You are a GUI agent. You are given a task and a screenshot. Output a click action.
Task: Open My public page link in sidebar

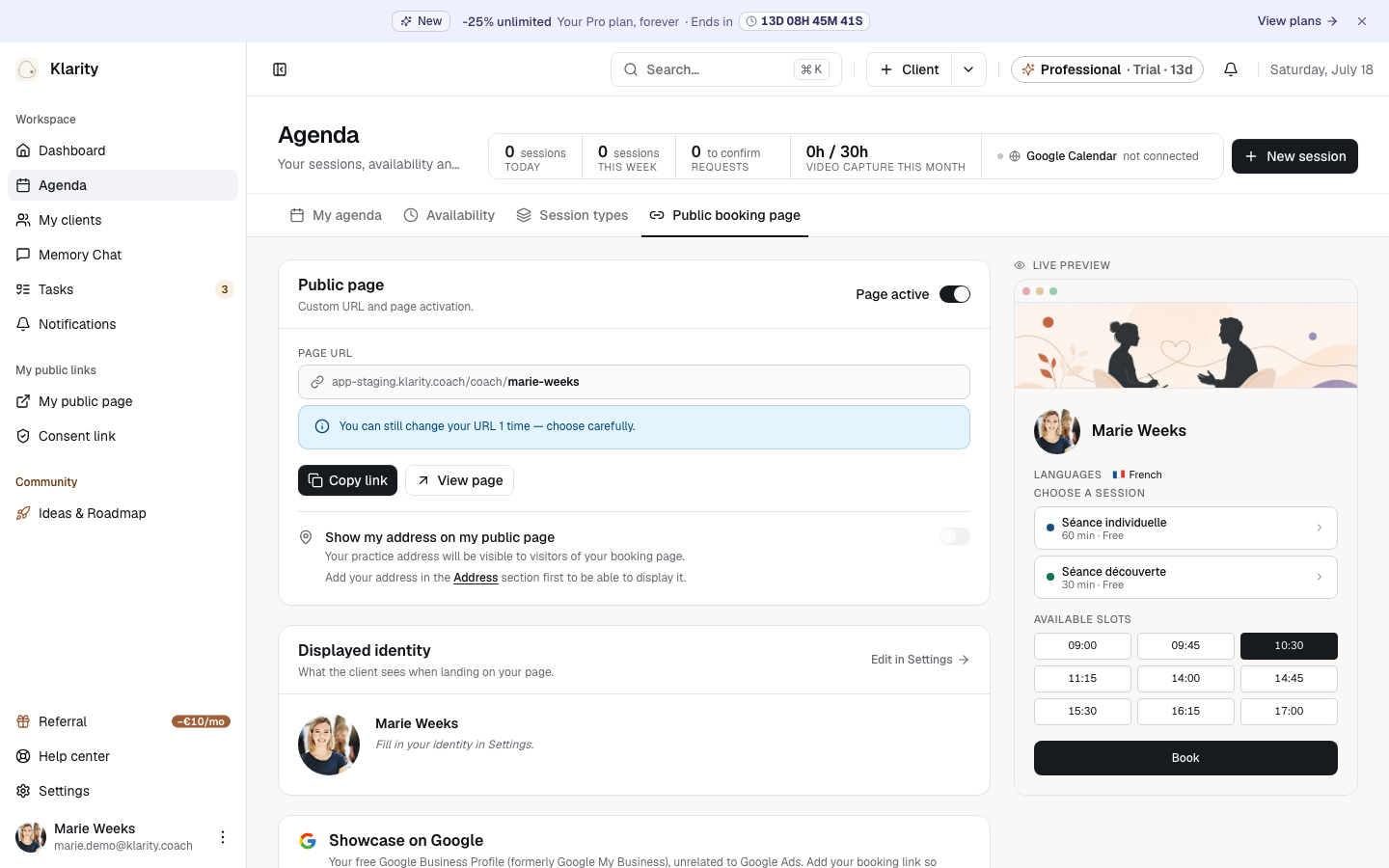tap(123, 401)
